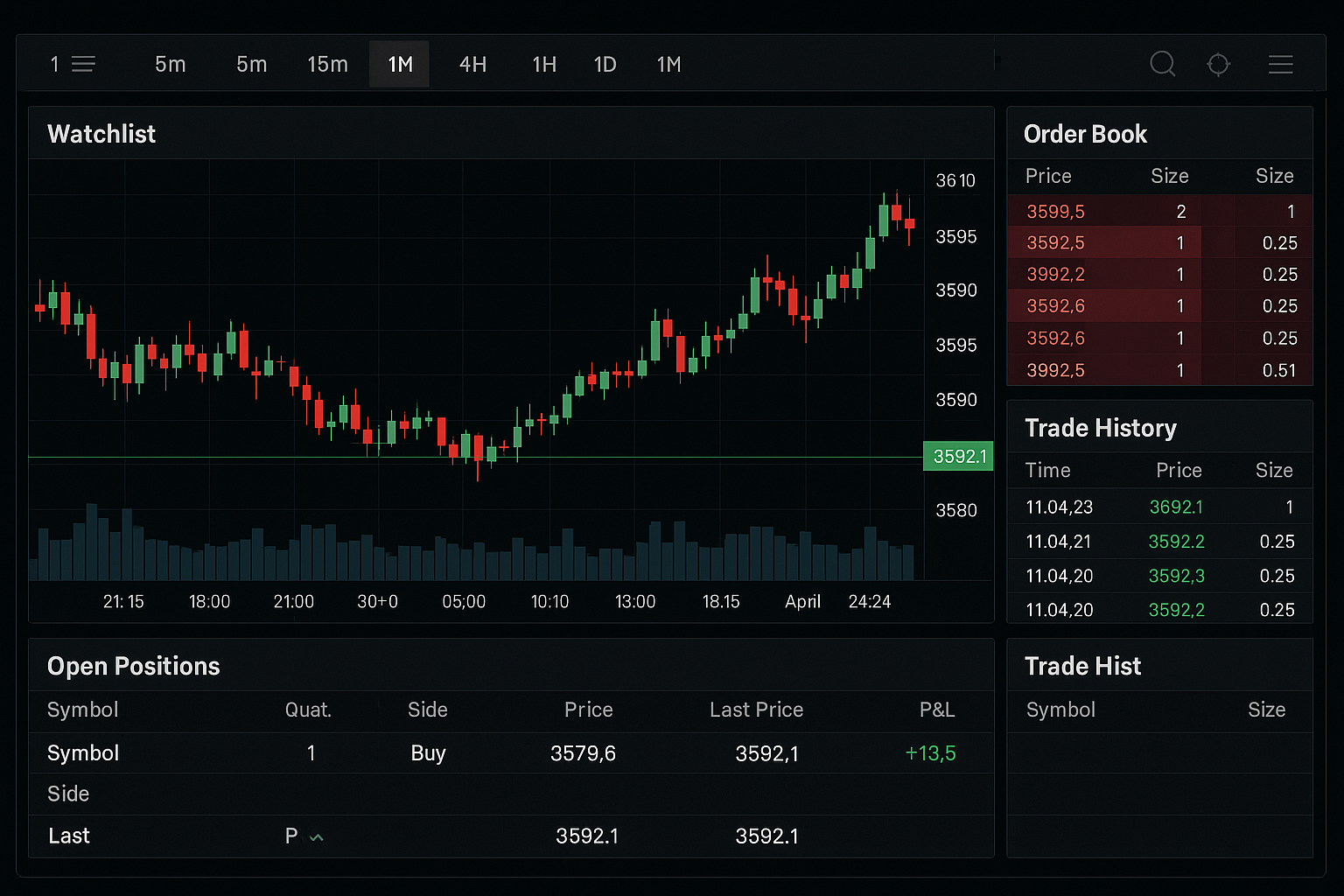Click the list icon next to the 1

[83, 63]
